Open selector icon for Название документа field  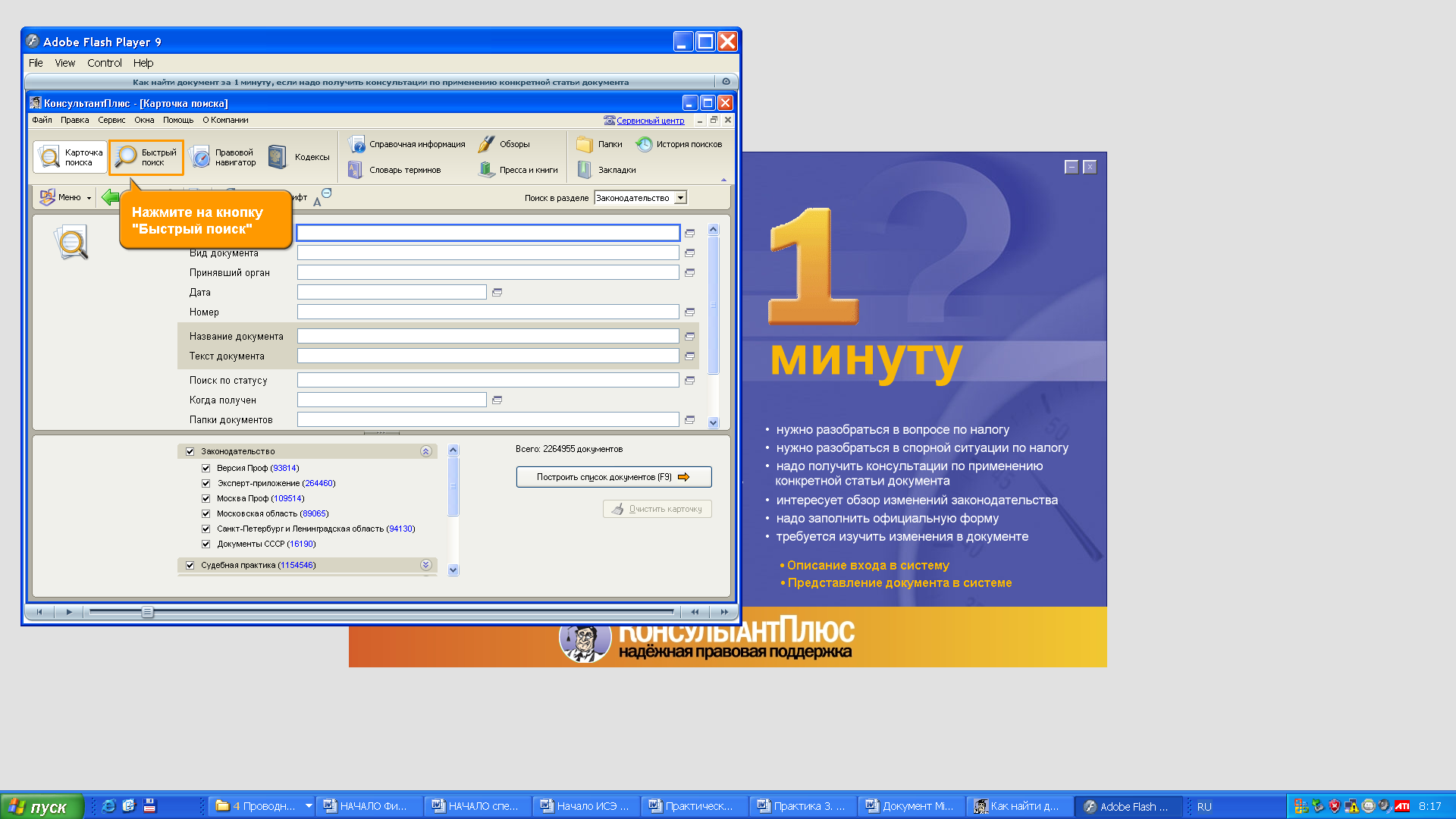point(689,336)
